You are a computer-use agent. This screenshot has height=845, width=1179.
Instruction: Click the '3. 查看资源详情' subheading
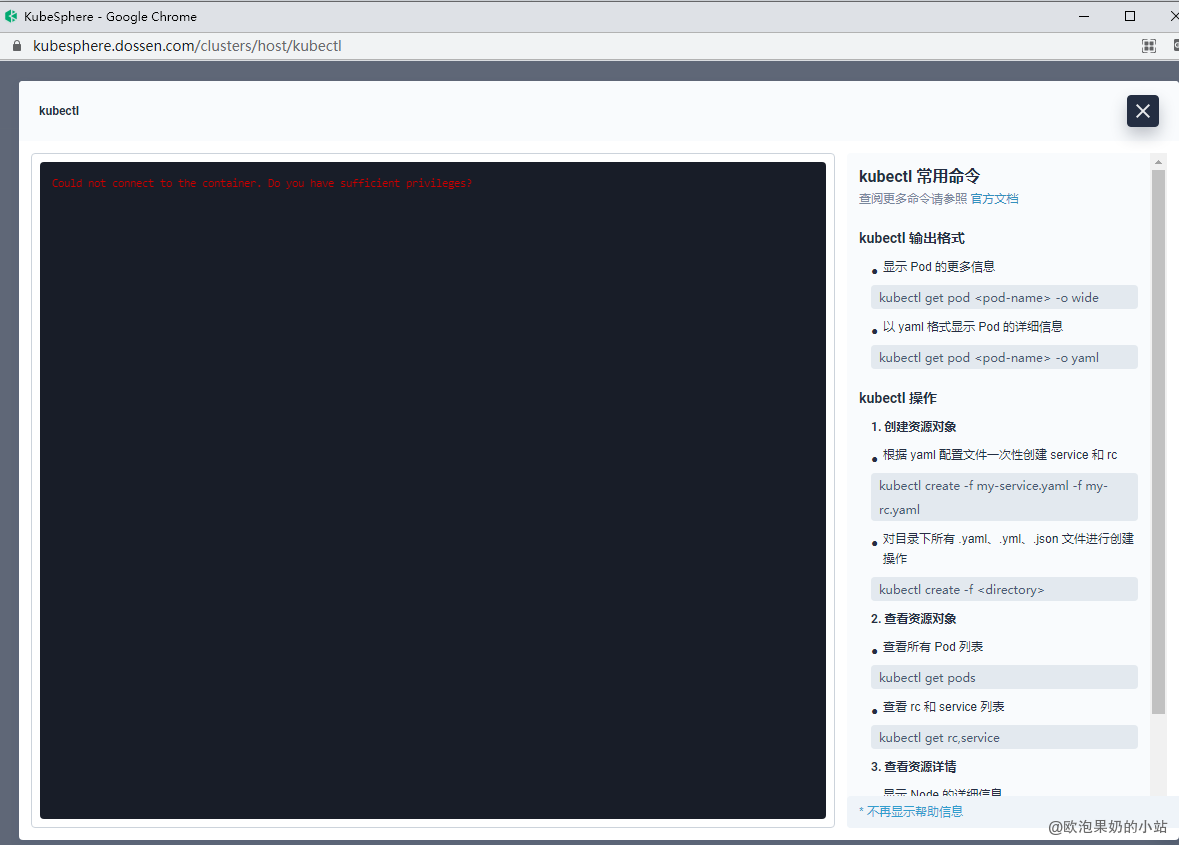point(914,767)
